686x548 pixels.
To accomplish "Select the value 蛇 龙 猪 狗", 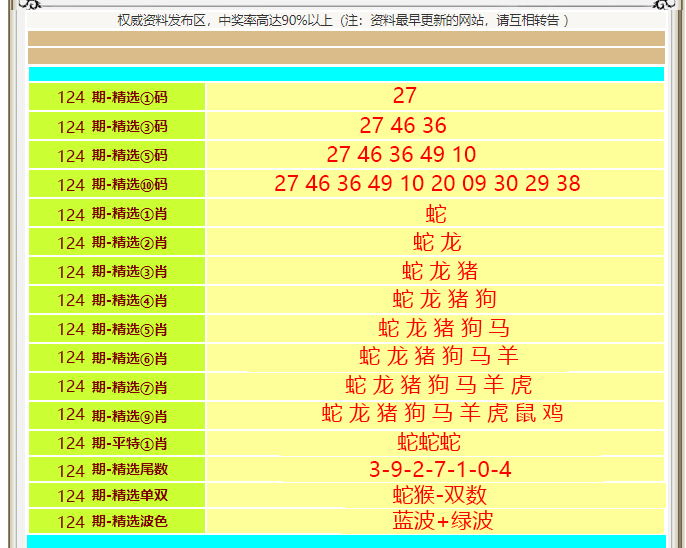I will pyautogui.click(x=444, y=299).
